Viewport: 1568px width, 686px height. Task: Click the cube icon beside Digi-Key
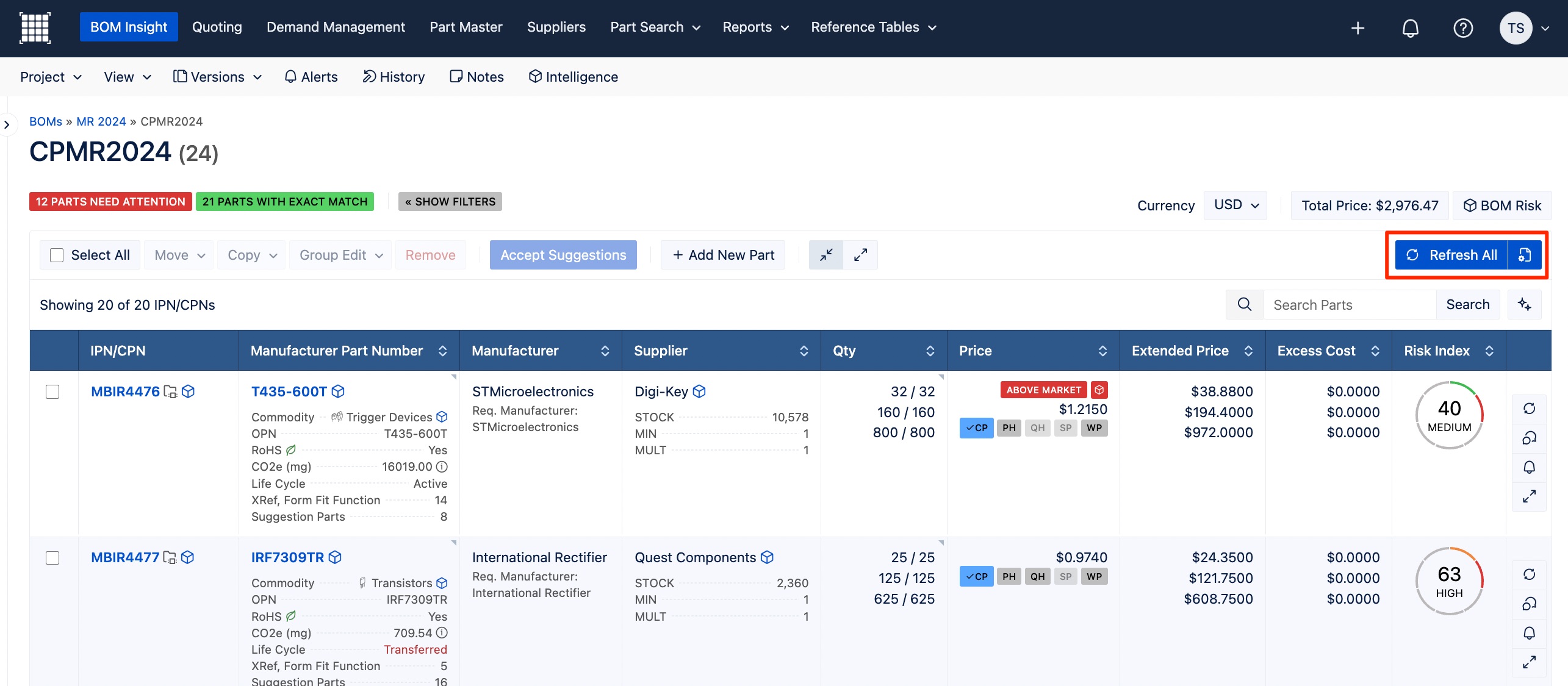point(699,391)
